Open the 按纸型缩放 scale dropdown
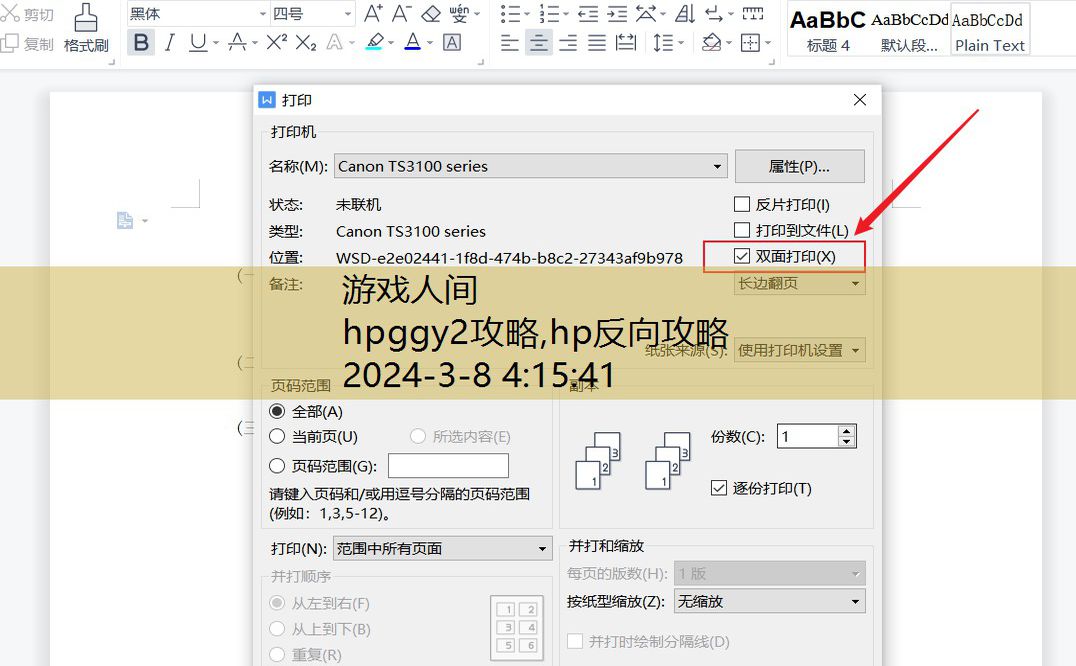This screenshot has width=1076, height=666. pyautogui.click(x=769, y=602)
